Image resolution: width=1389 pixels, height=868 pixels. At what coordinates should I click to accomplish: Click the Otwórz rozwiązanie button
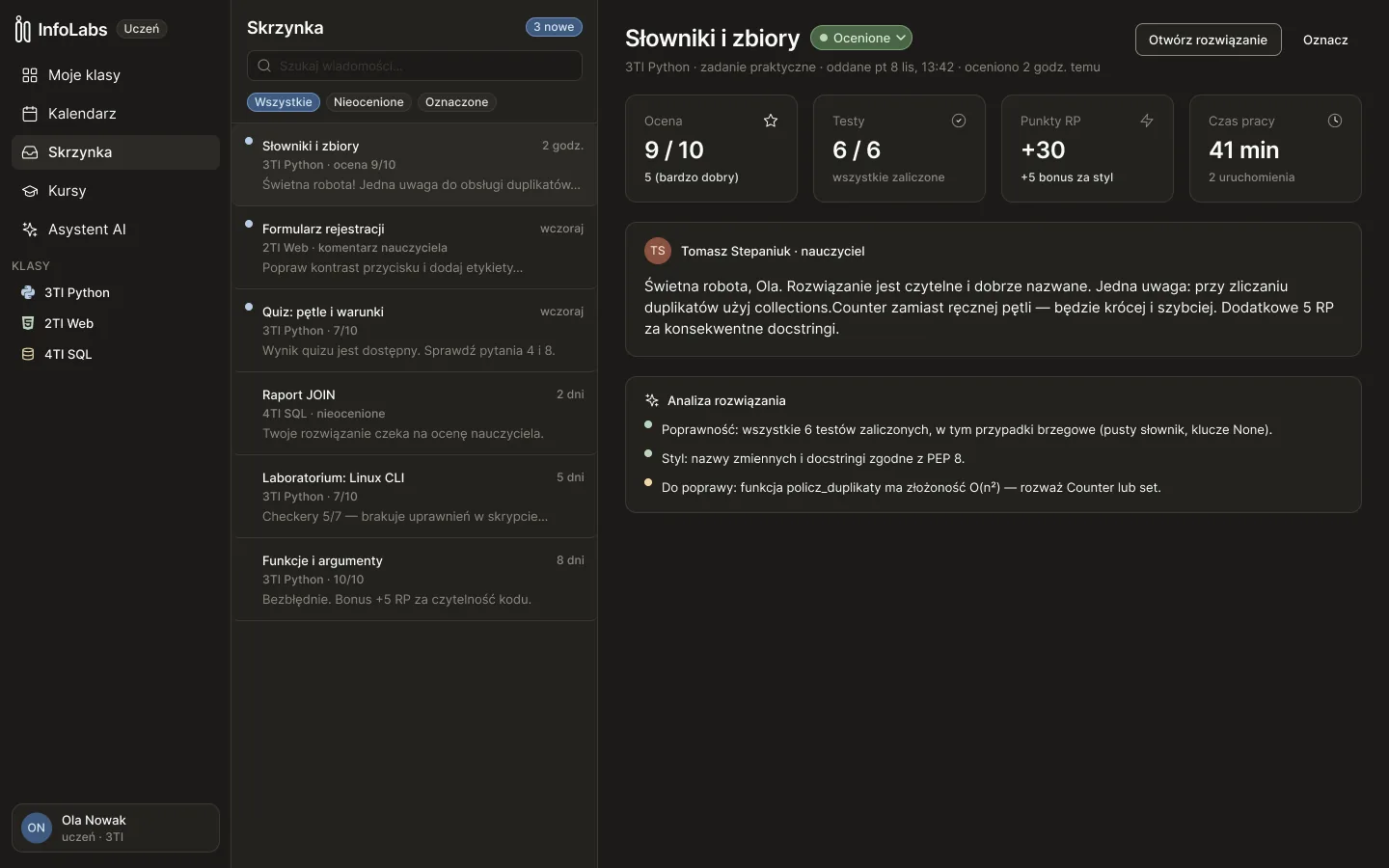[x=1209, y=40]
